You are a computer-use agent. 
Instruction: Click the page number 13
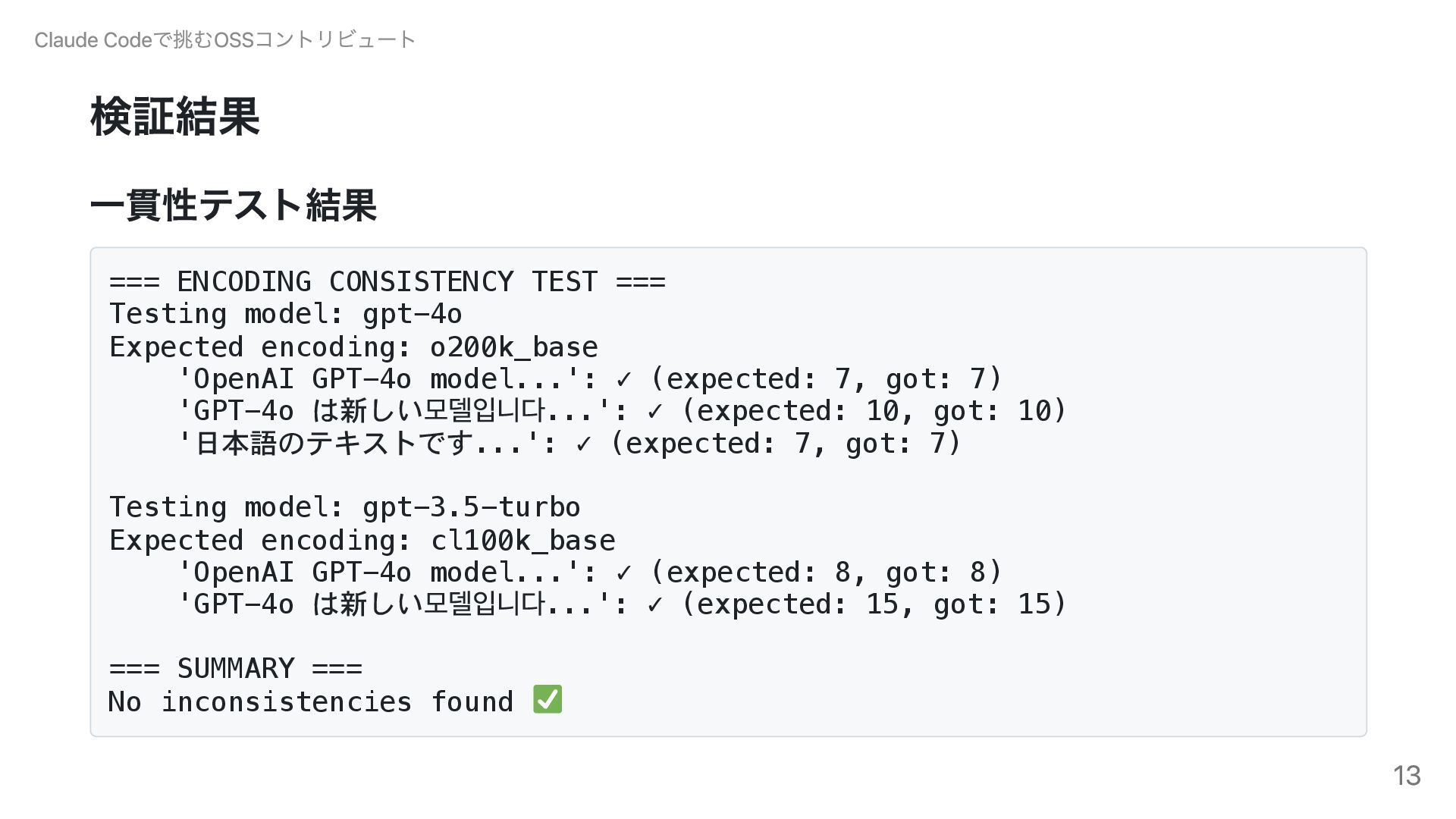pyautogui.click(x=1407, y=776)
